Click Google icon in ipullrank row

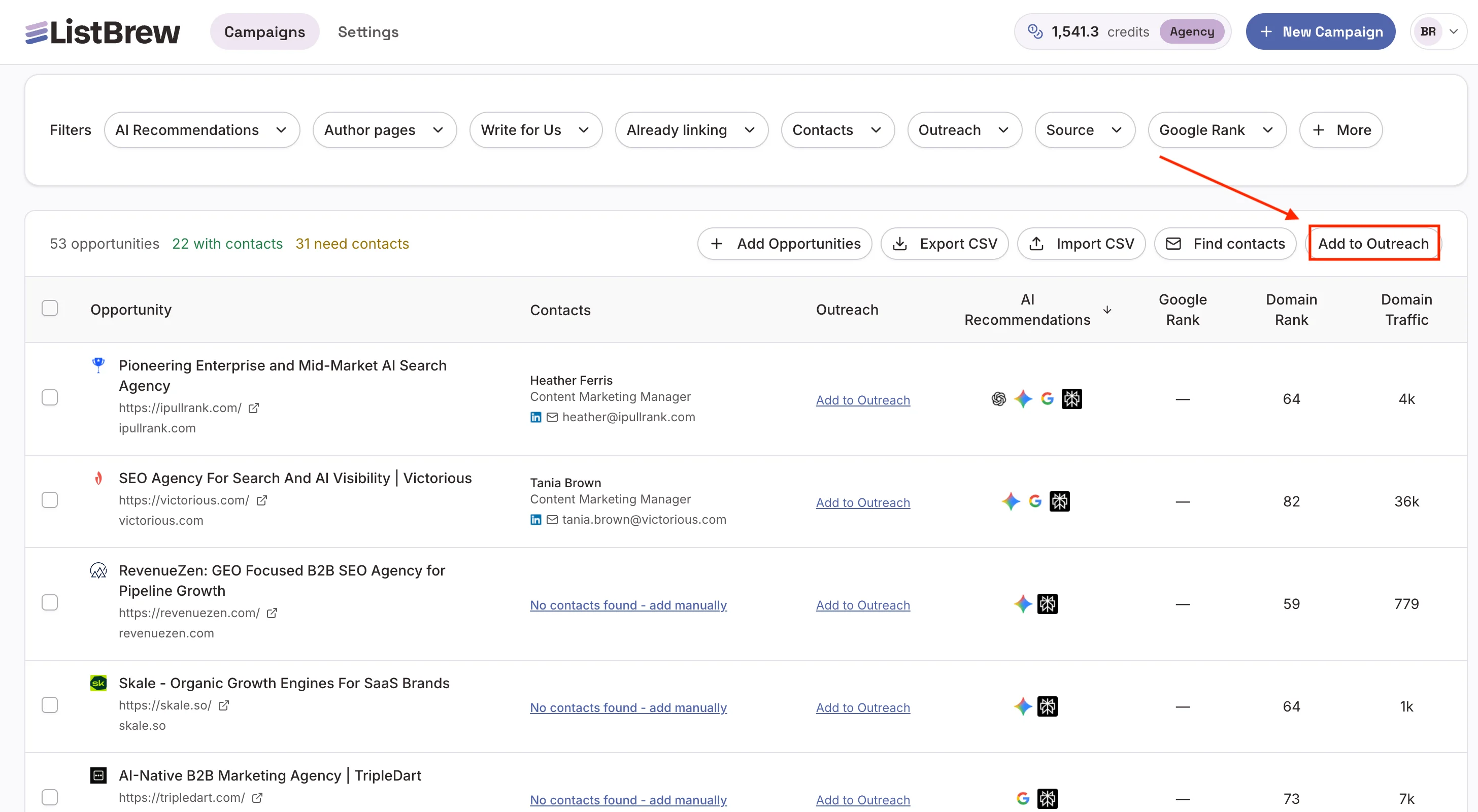tap(1047, 399)
